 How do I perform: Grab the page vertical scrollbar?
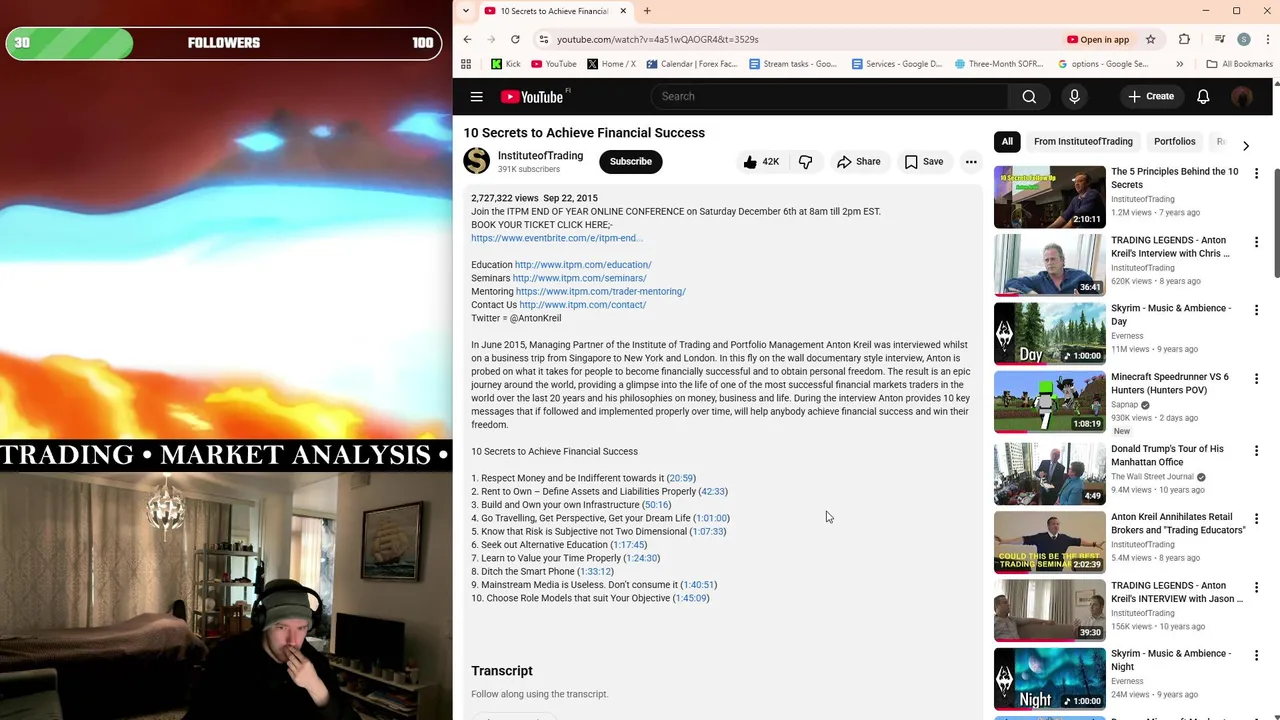point(1276,222)
